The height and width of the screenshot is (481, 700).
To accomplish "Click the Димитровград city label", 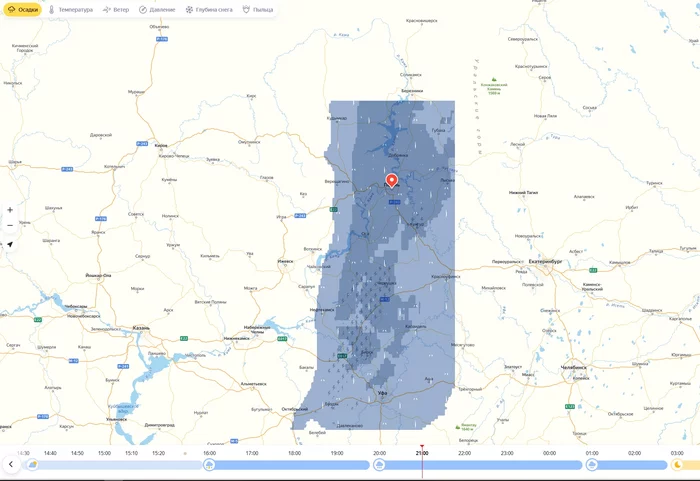I will tap(159, 425).
